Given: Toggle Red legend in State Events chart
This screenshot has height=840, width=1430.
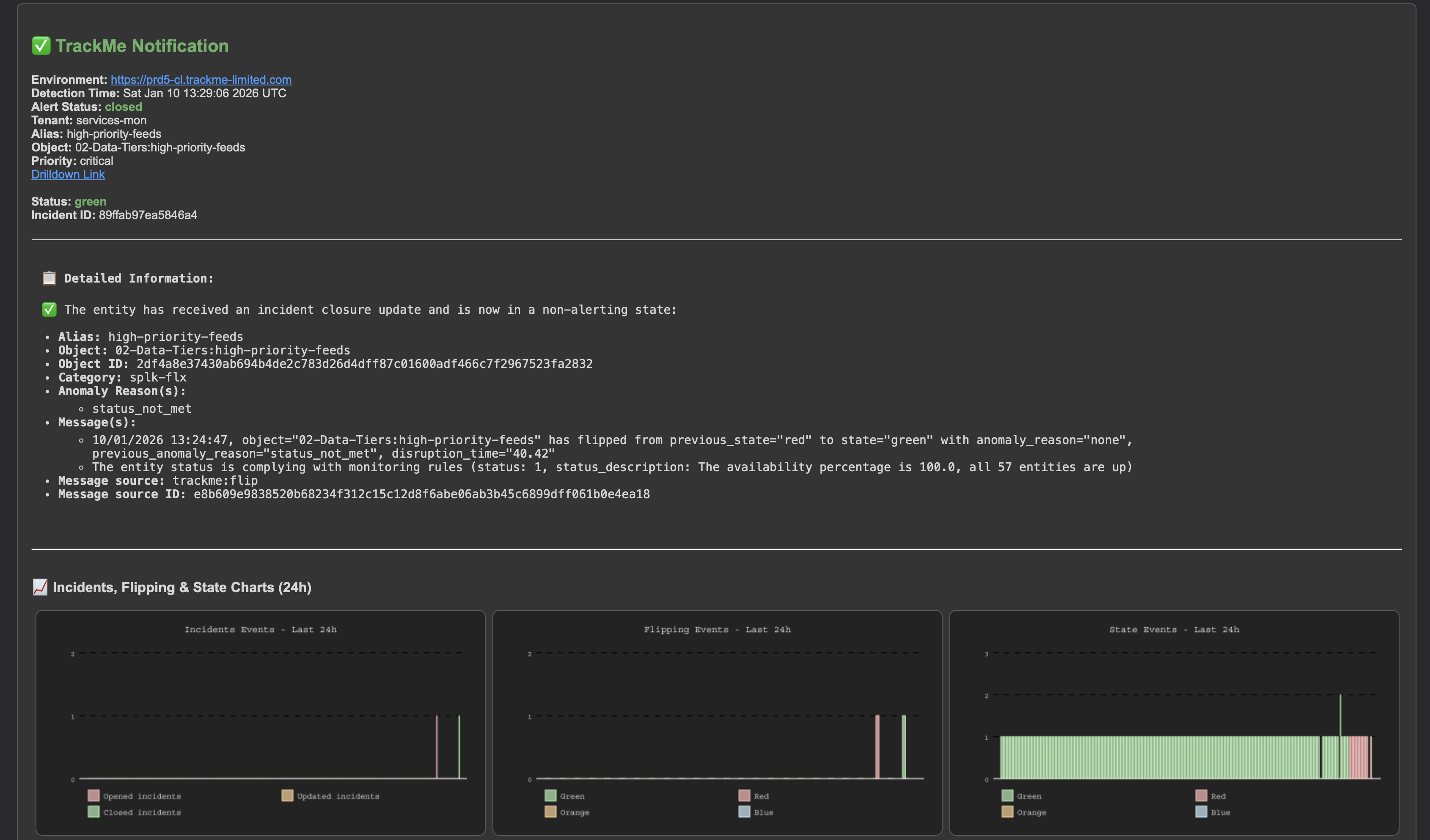Looking at the screenshot, I should pyautogui.click(x=1201, y=796).
